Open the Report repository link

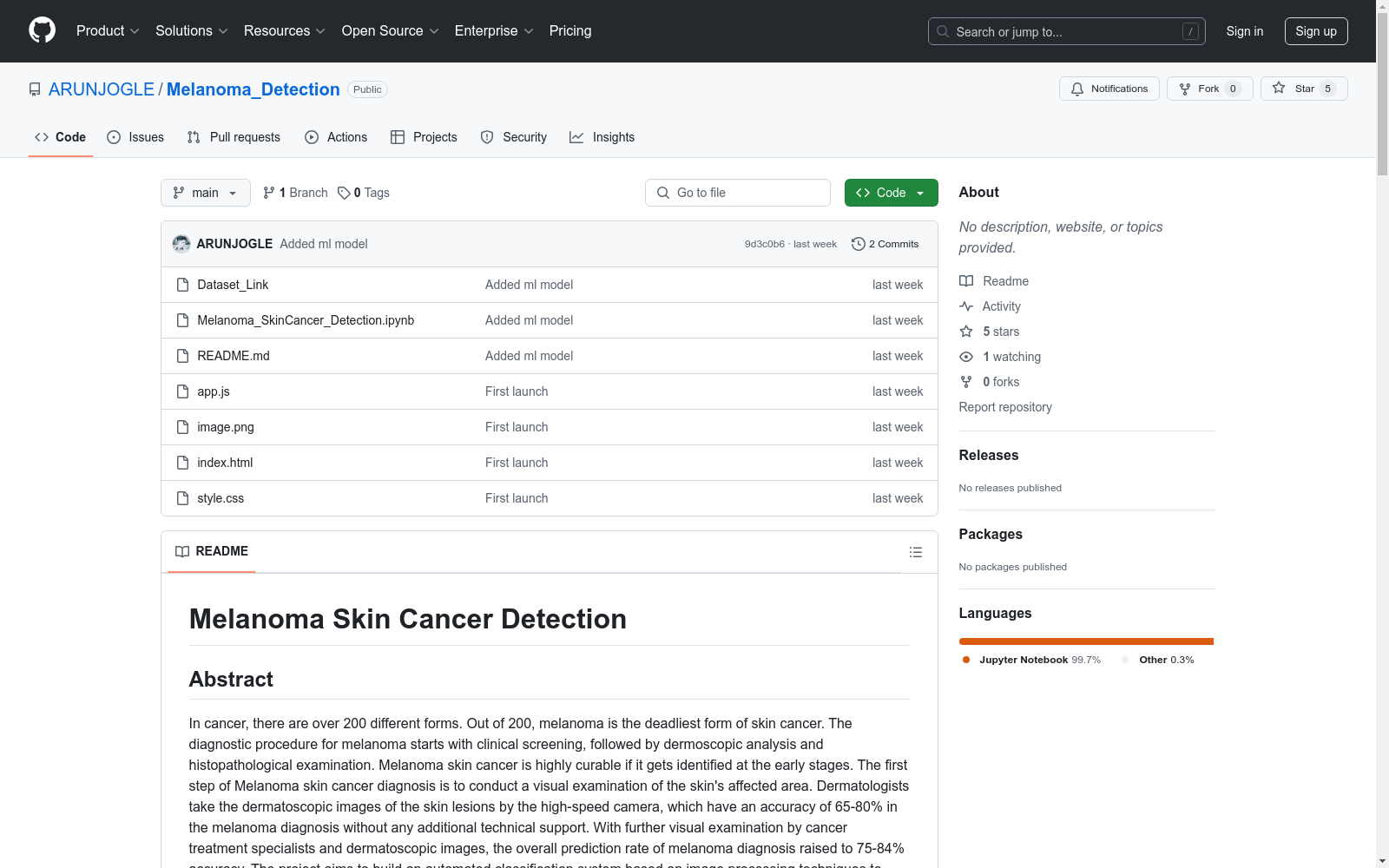pyautogui.click(x=1005, y=407)
